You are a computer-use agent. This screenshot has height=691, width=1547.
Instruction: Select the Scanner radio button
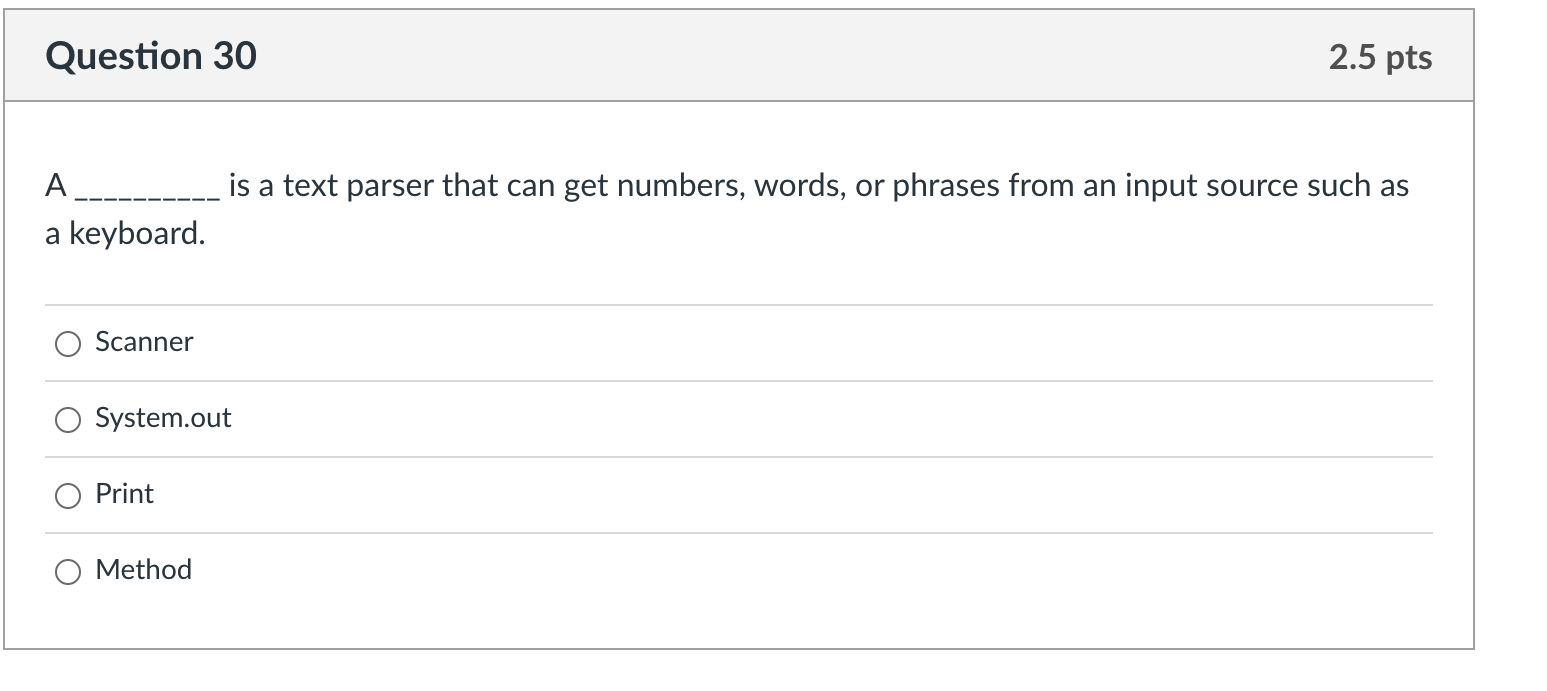click(x=67, y=343)
